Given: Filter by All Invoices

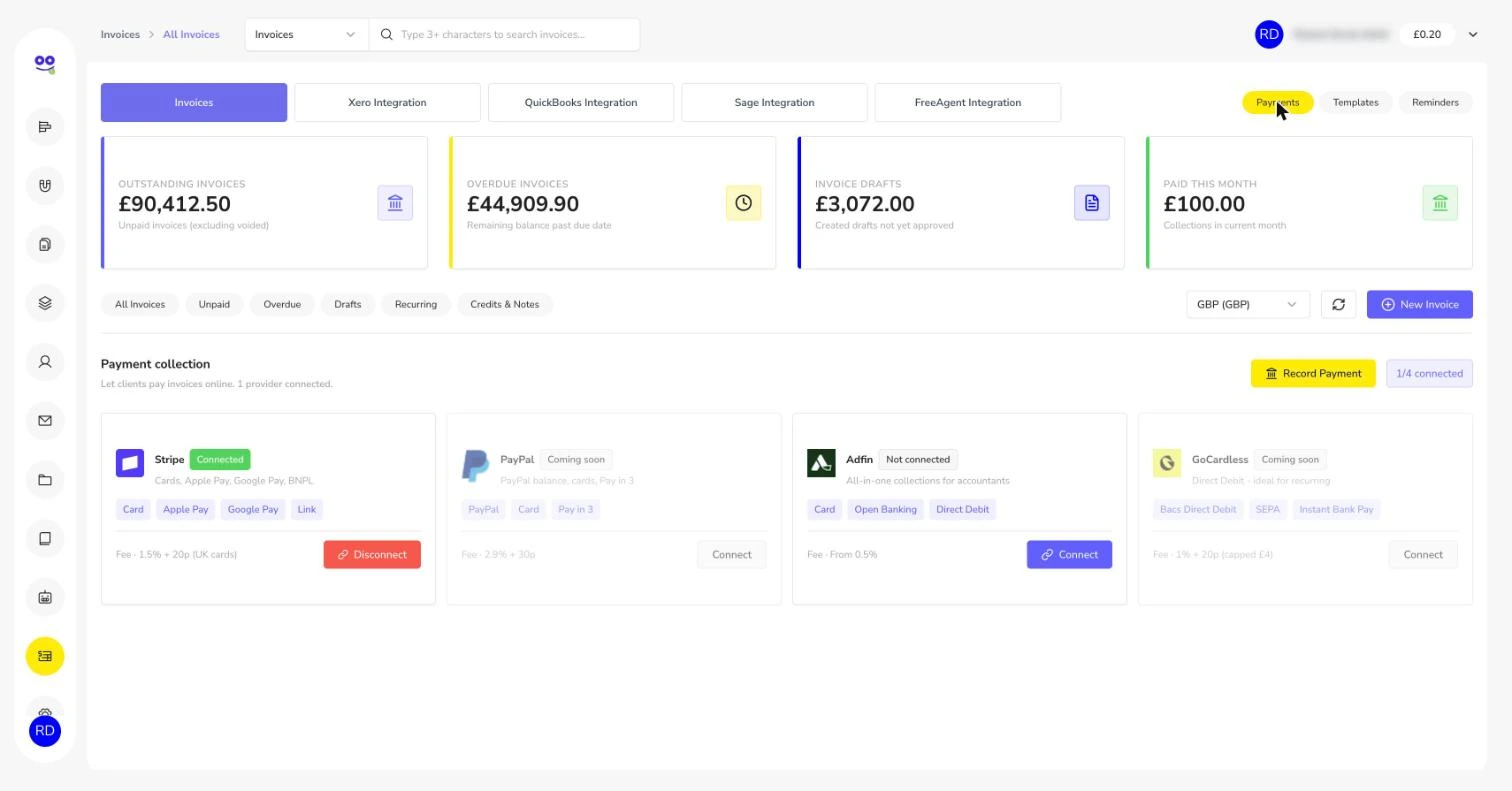Looking at the screenshot, I should [x=140, y=304].
